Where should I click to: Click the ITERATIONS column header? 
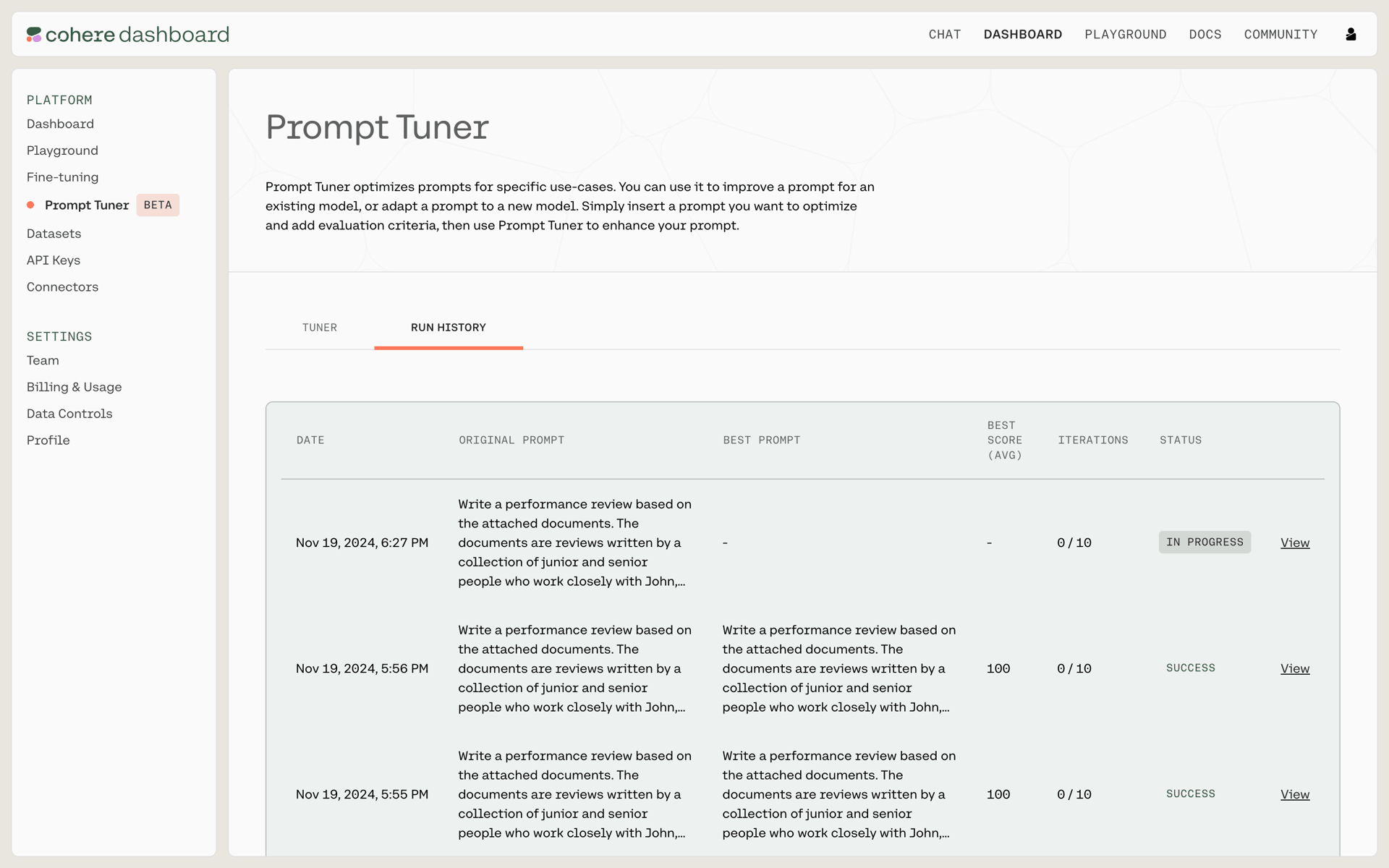tap(1093, 441)
